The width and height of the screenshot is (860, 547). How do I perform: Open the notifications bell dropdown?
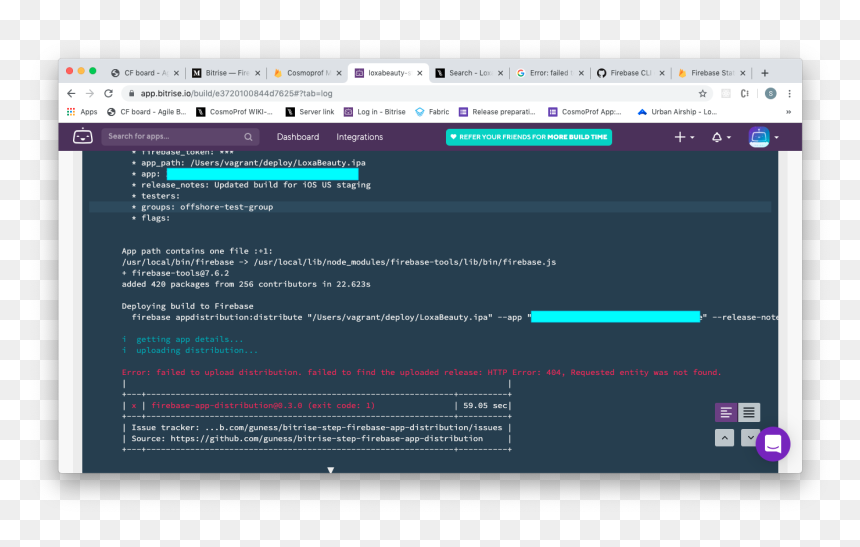pos(721,137)
